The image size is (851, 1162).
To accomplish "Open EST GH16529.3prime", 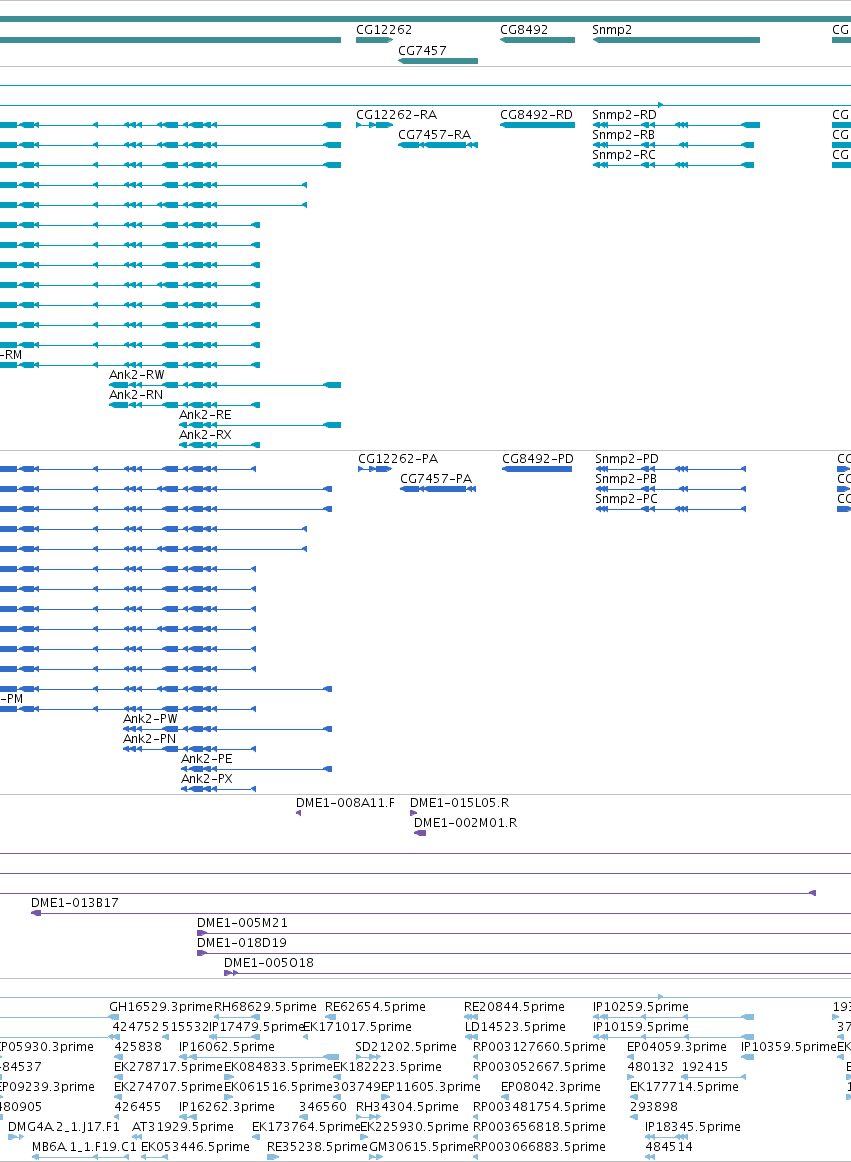I will [x=161, y=1006].
